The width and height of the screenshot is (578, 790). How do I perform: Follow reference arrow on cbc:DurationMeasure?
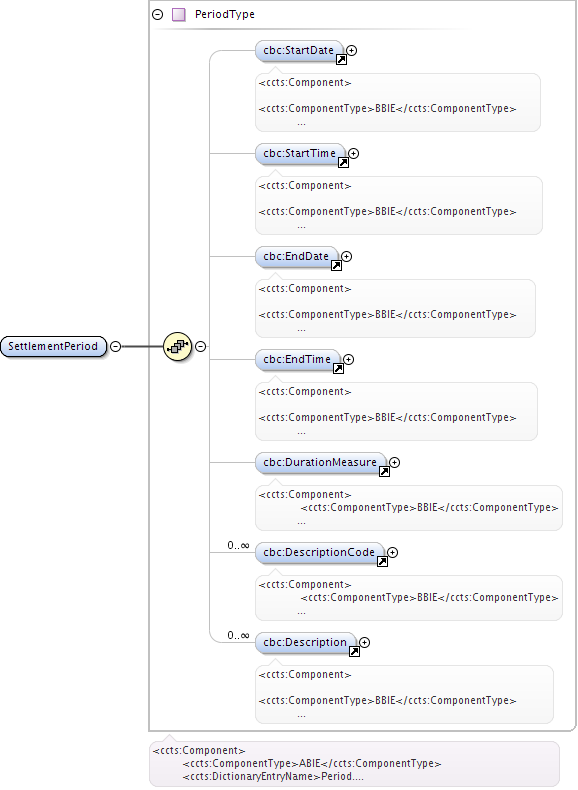coord(384,472)
